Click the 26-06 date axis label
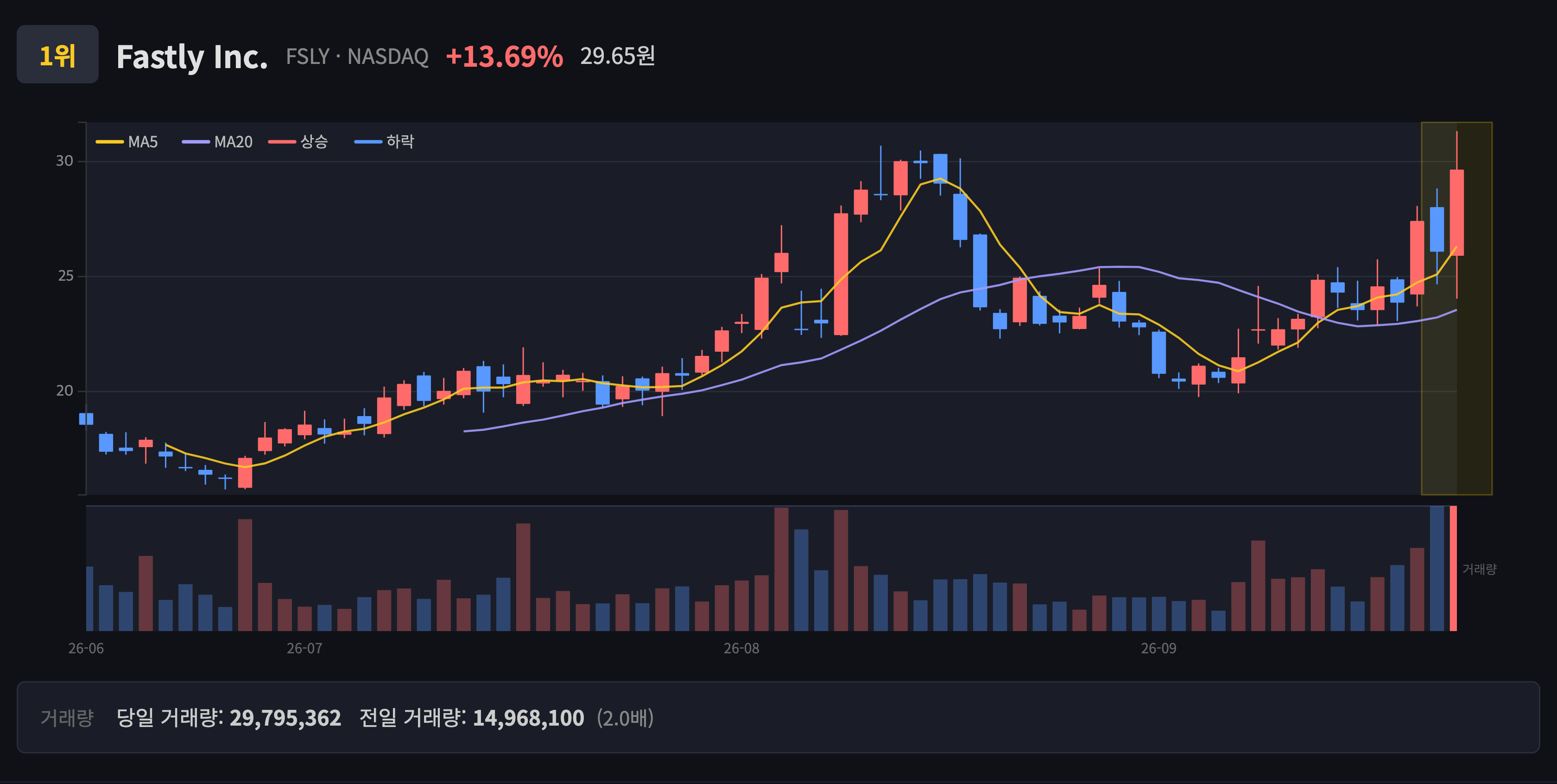The width and height of the screenshot is (1557, 784). click(86, 649)
